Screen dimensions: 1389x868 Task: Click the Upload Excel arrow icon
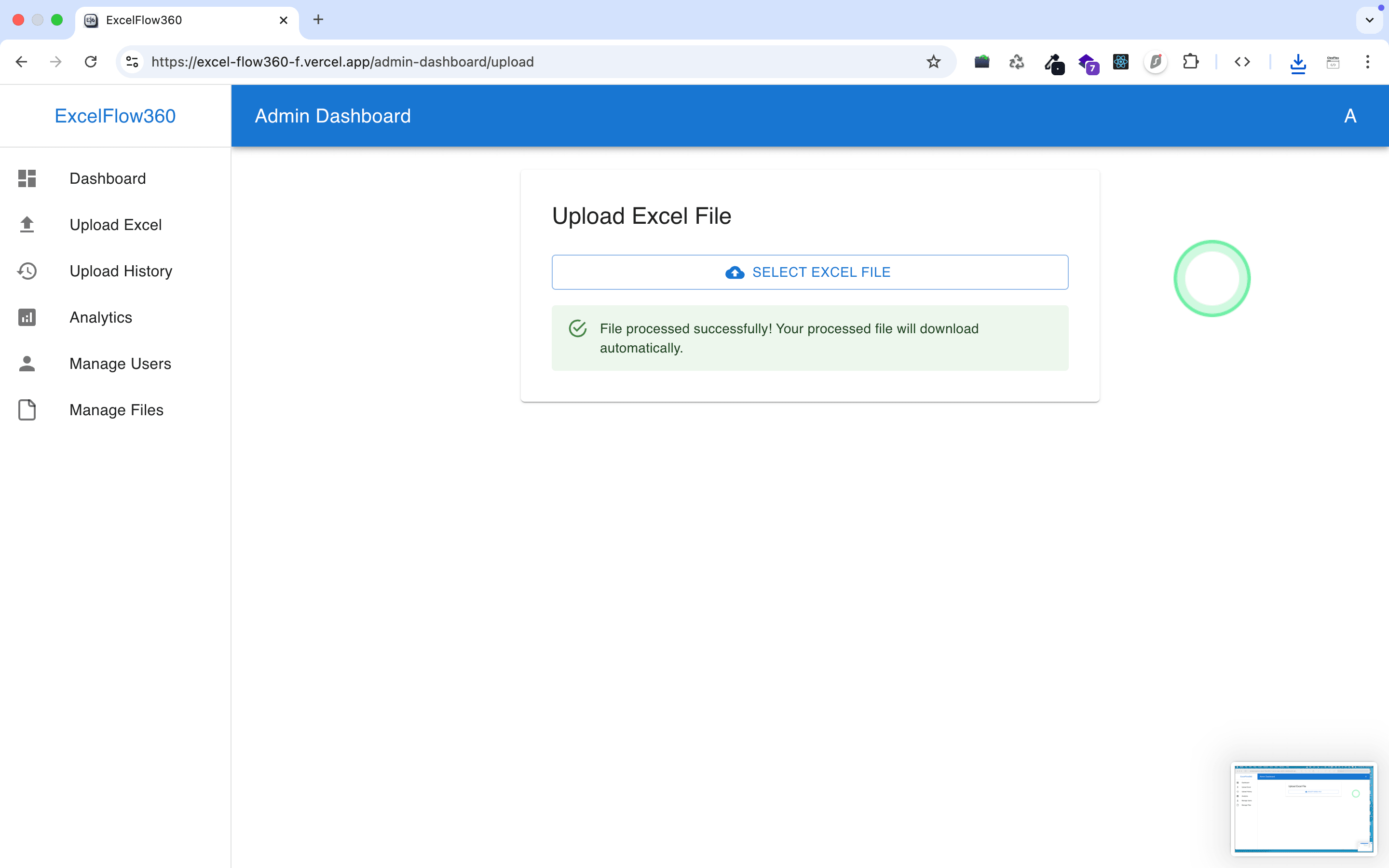click(27, 224)
